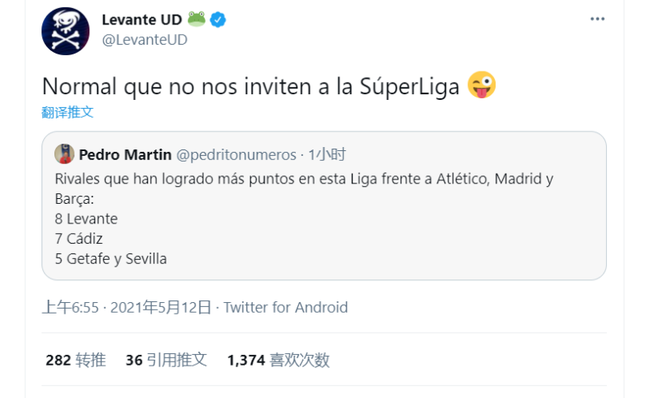
Task: View the 282 转推 retweets list
Action: (x=76, y=360)
